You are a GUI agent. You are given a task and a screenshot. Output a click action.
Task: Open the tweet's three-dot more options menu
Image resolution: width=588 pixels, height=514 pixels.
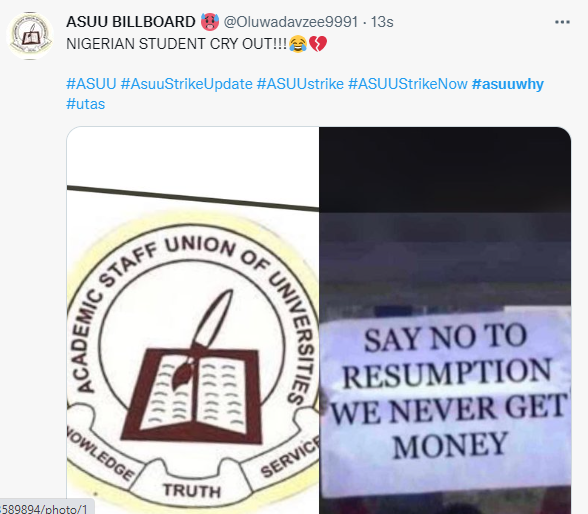click(x=562, y=22)
